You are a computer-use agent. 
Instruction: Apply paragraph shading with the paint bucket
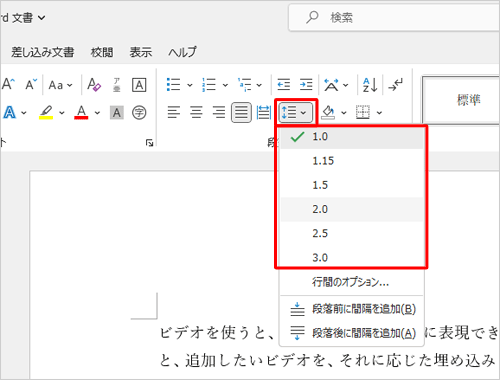(x=328, y=112)
